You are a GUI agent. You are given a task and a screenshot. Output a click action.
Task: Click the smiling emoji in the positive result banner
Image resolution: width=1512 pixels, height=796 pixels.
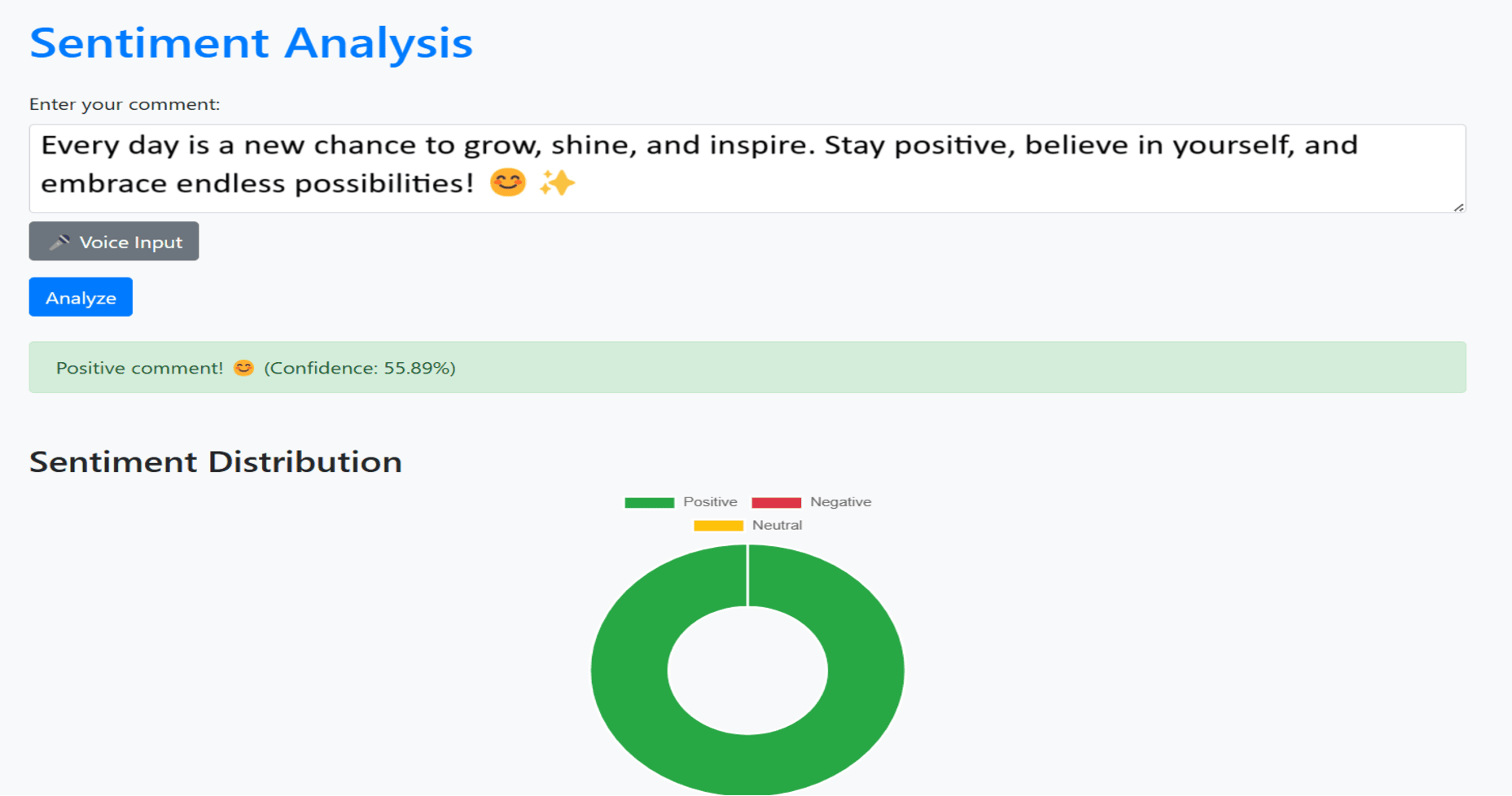(243, 368)
